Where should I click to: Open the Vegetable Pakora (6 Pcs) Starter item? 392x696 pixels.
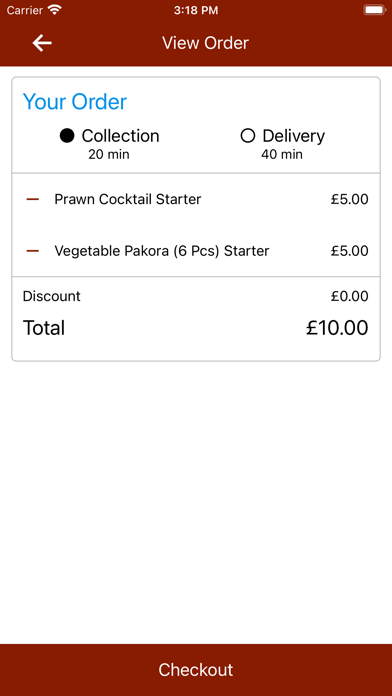click(x=162, y=251)
